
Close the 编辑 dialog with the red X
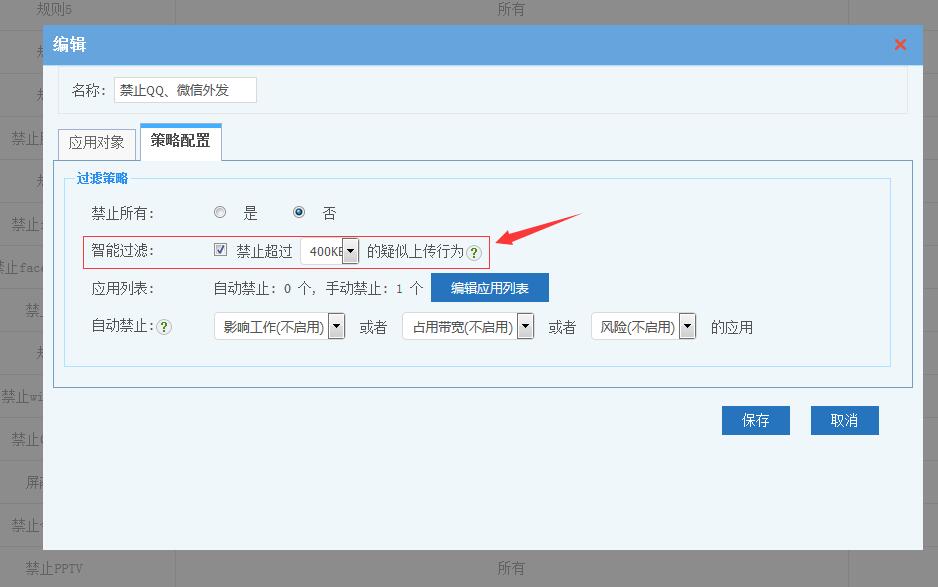[x=900, y=44]
